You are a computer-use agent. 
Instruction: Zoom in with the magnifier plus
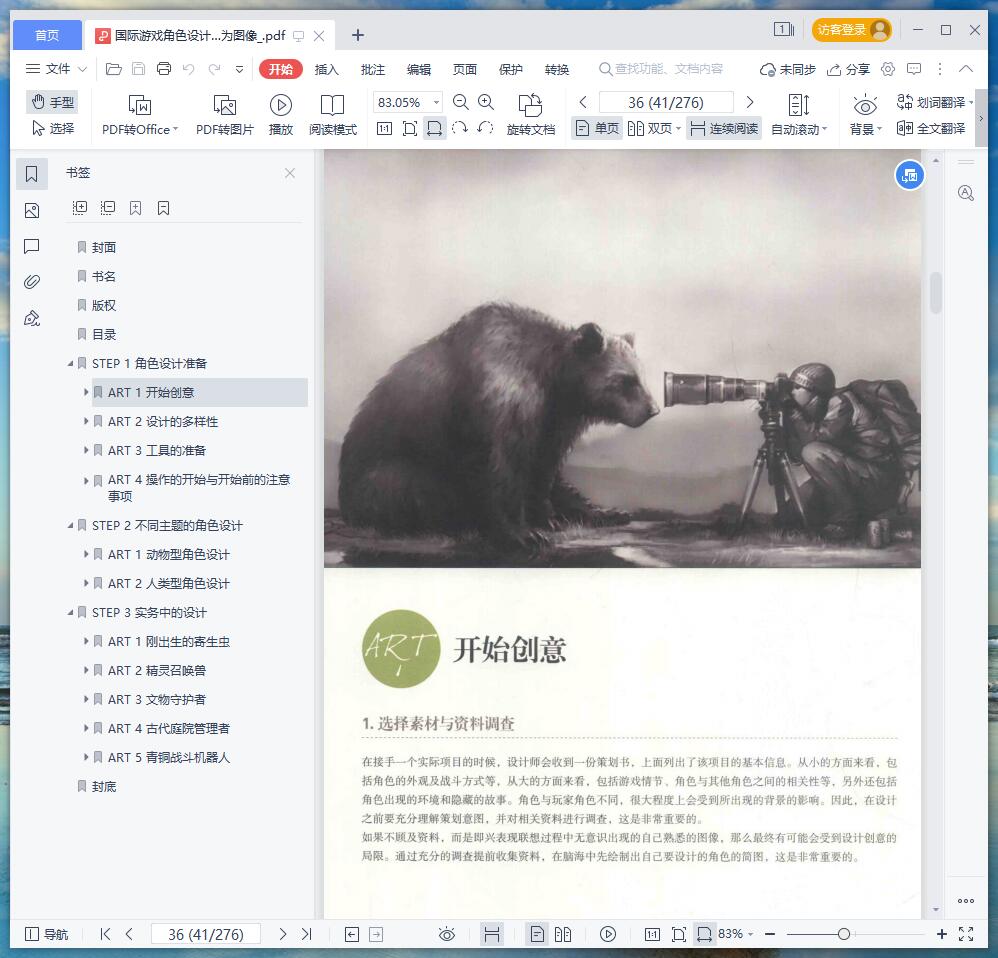486,102
